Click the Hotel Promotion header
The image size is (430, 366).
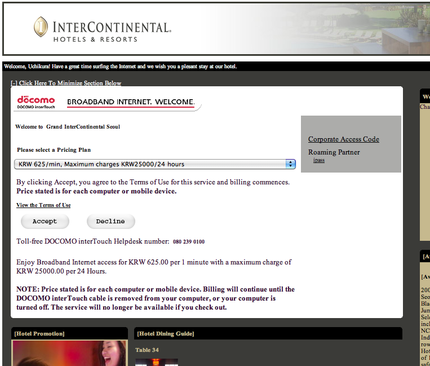click(x=69, y=333)
